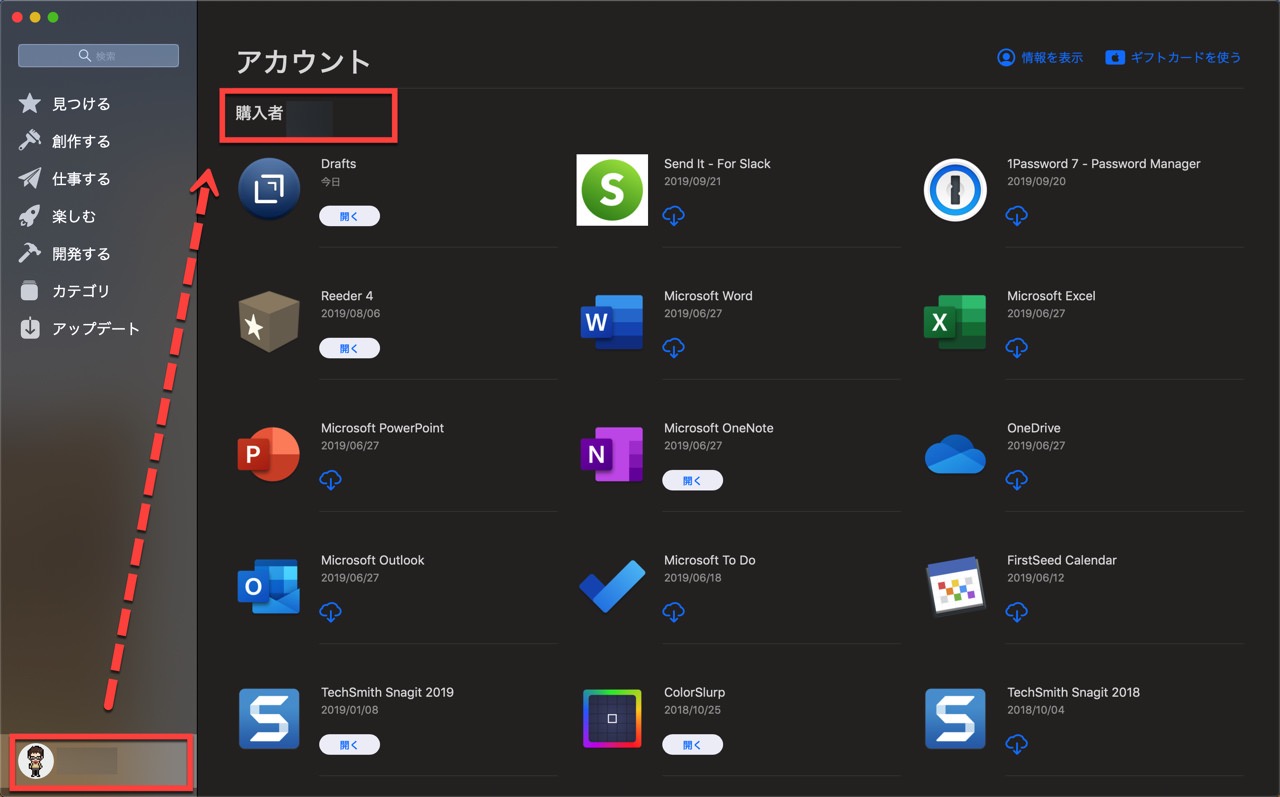Click 情報を表示 link
Screen dimensions: 1280x797
point(1040,58)
